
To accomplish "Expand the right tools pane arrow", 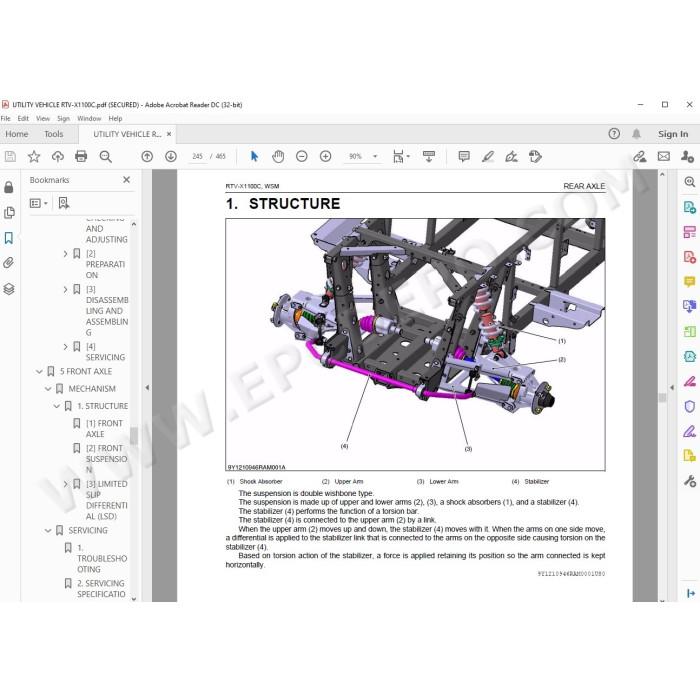I will pos(672,388).
